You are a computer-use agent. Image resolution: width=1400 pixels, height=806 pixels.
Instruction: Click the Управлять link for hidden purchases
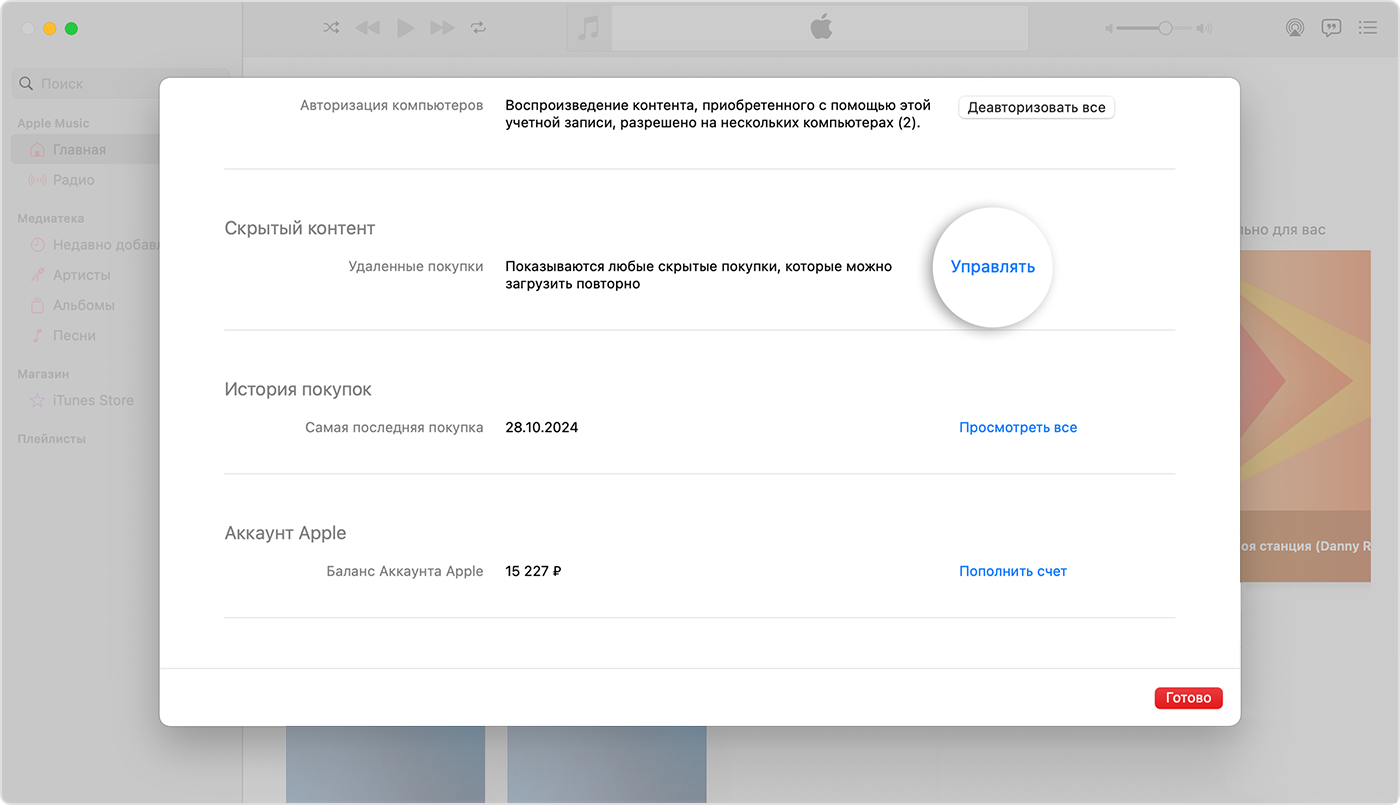click(x=993, y=267)
